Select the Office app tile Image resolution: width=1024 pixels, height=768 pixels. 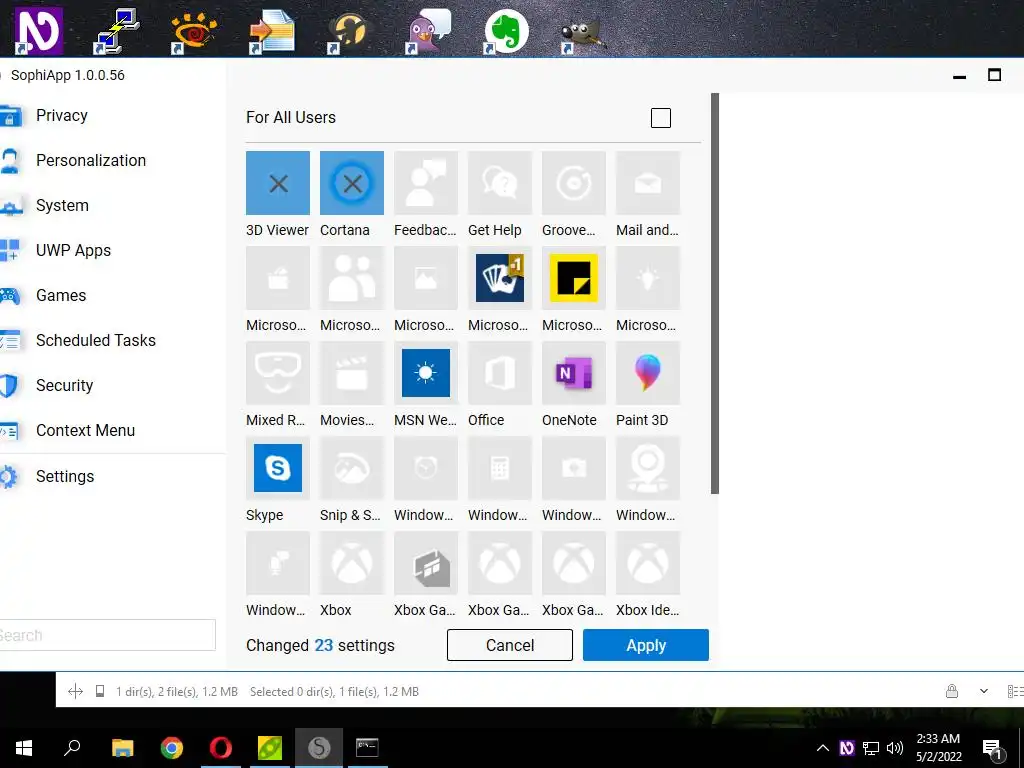pyautogui.click(x=500, y=373)
